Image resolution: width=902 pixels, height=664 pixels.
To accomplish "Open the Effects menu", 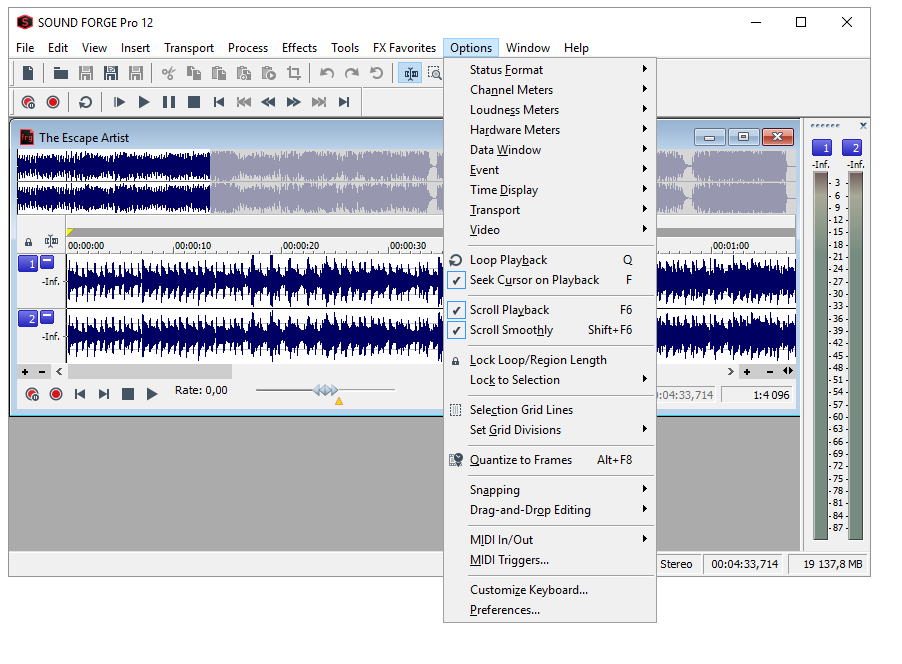I will [299, 48].
